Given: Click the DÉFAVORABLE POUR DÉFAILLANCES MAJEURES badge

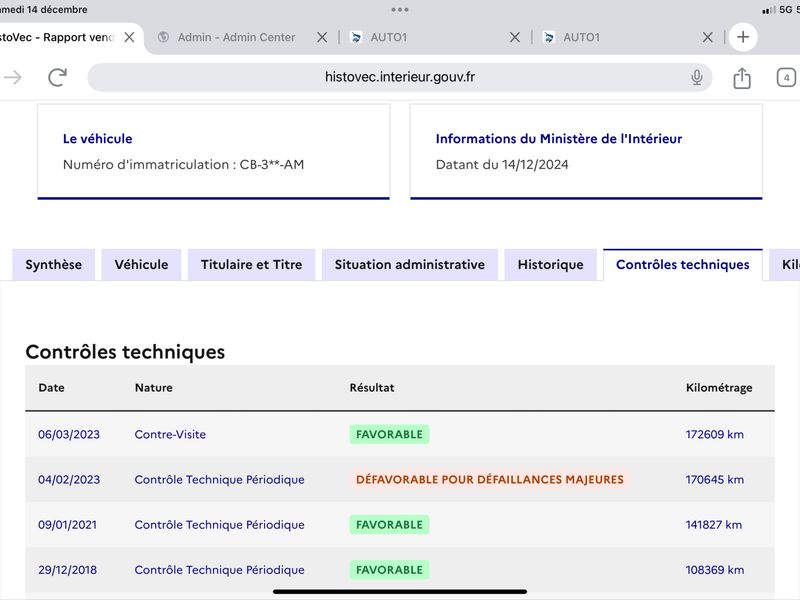Looking at the screenshot, I should point(490,480).
